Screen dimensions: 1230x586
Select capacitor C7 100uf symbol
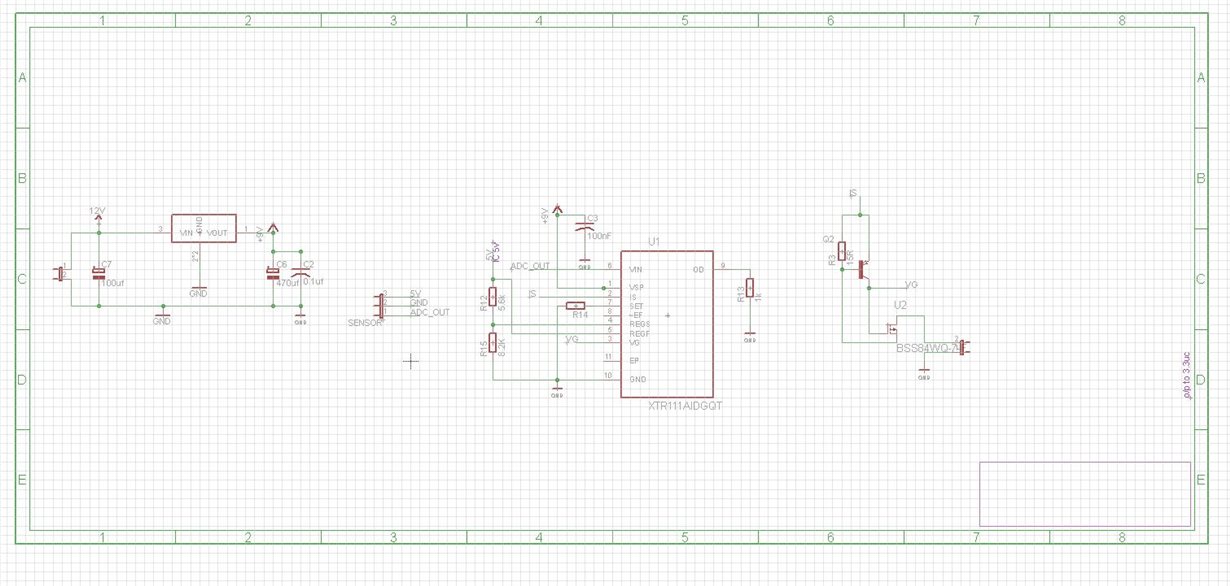pyautogui.click(x=97, y=272)
